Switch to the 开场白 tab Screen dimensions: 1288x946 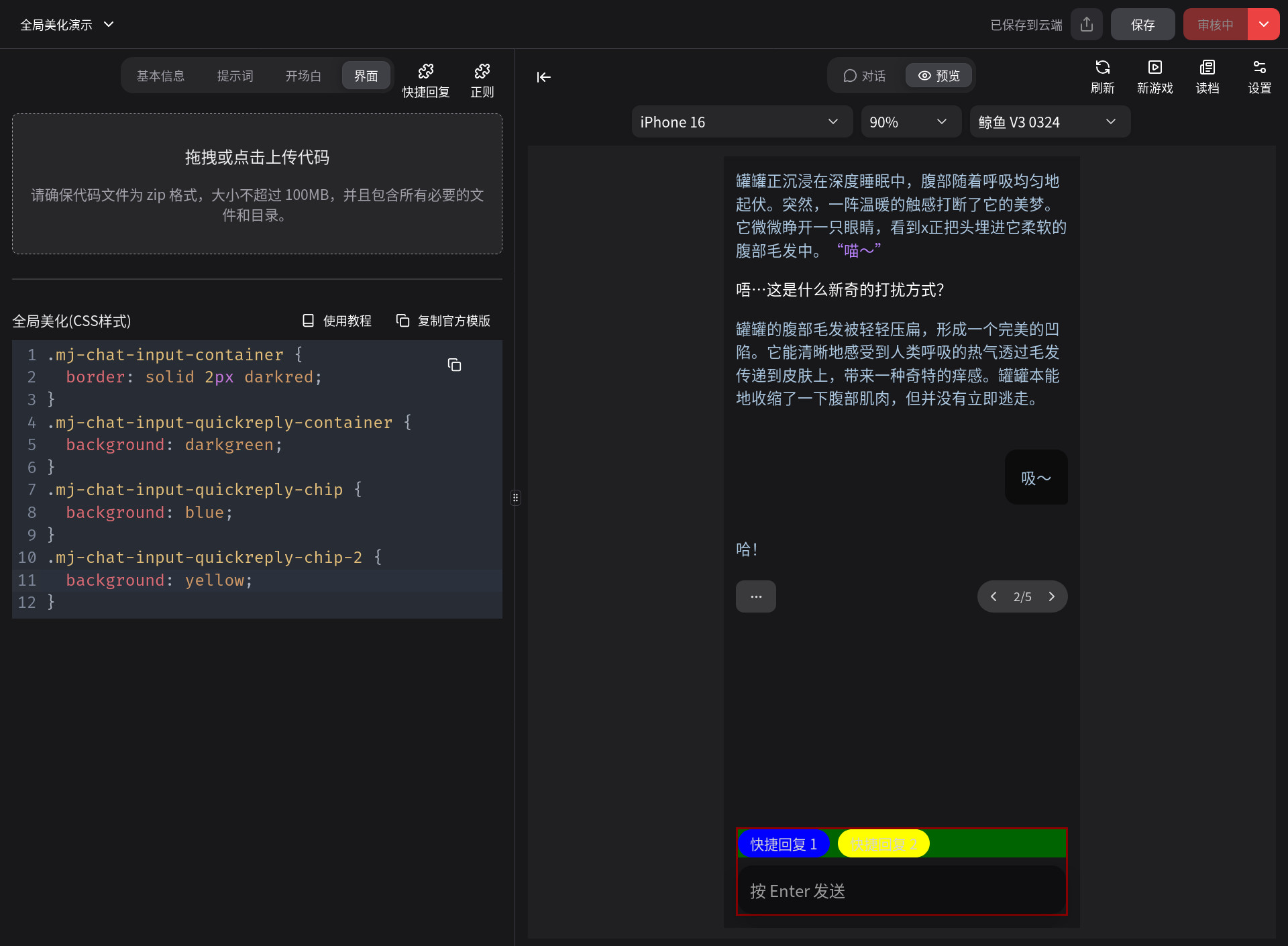[303, 76]
